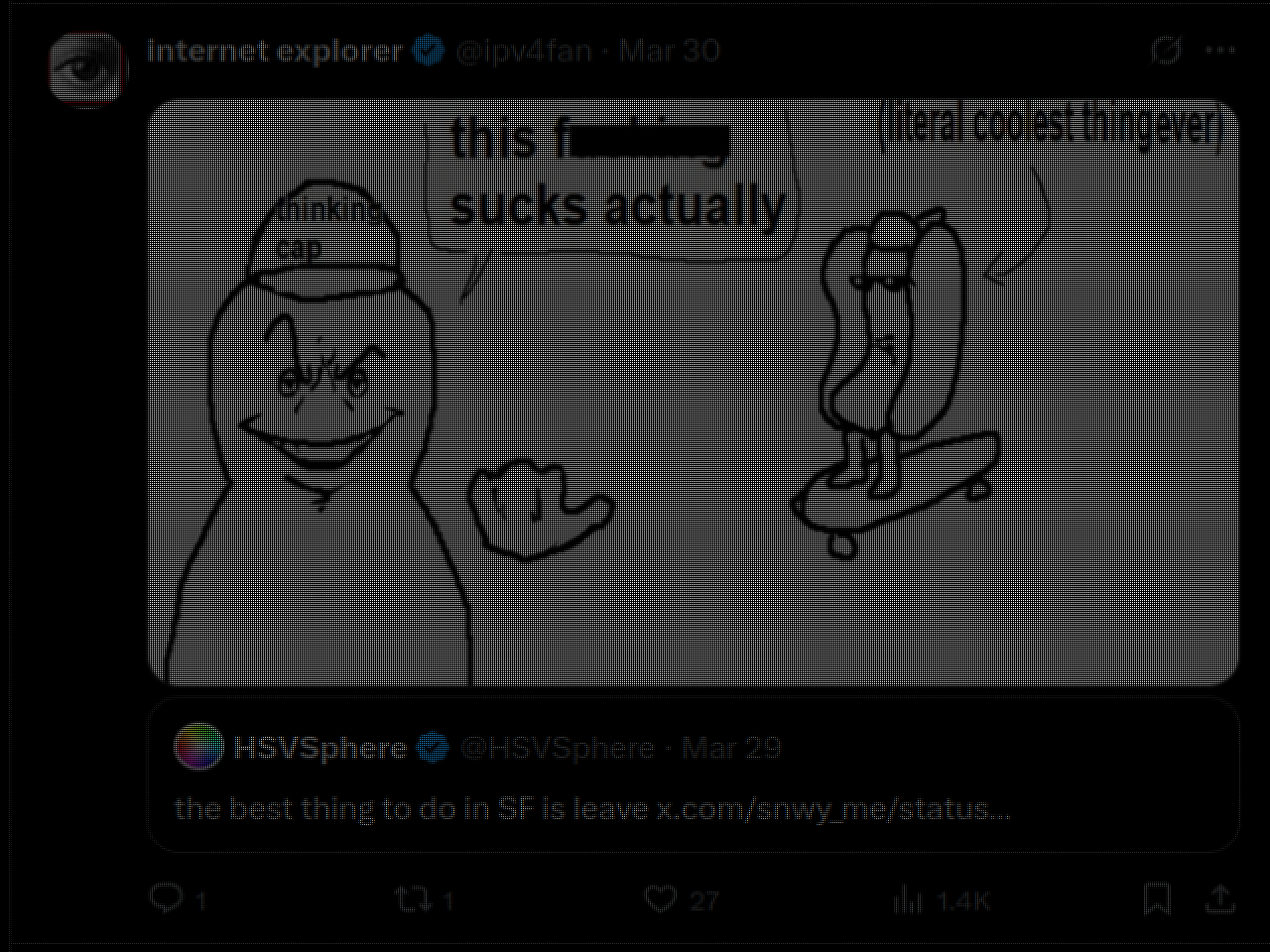Click the @HSVSphere handle in quote
1270x952 pixels.
pyautogui.click(x=557, y=748)
